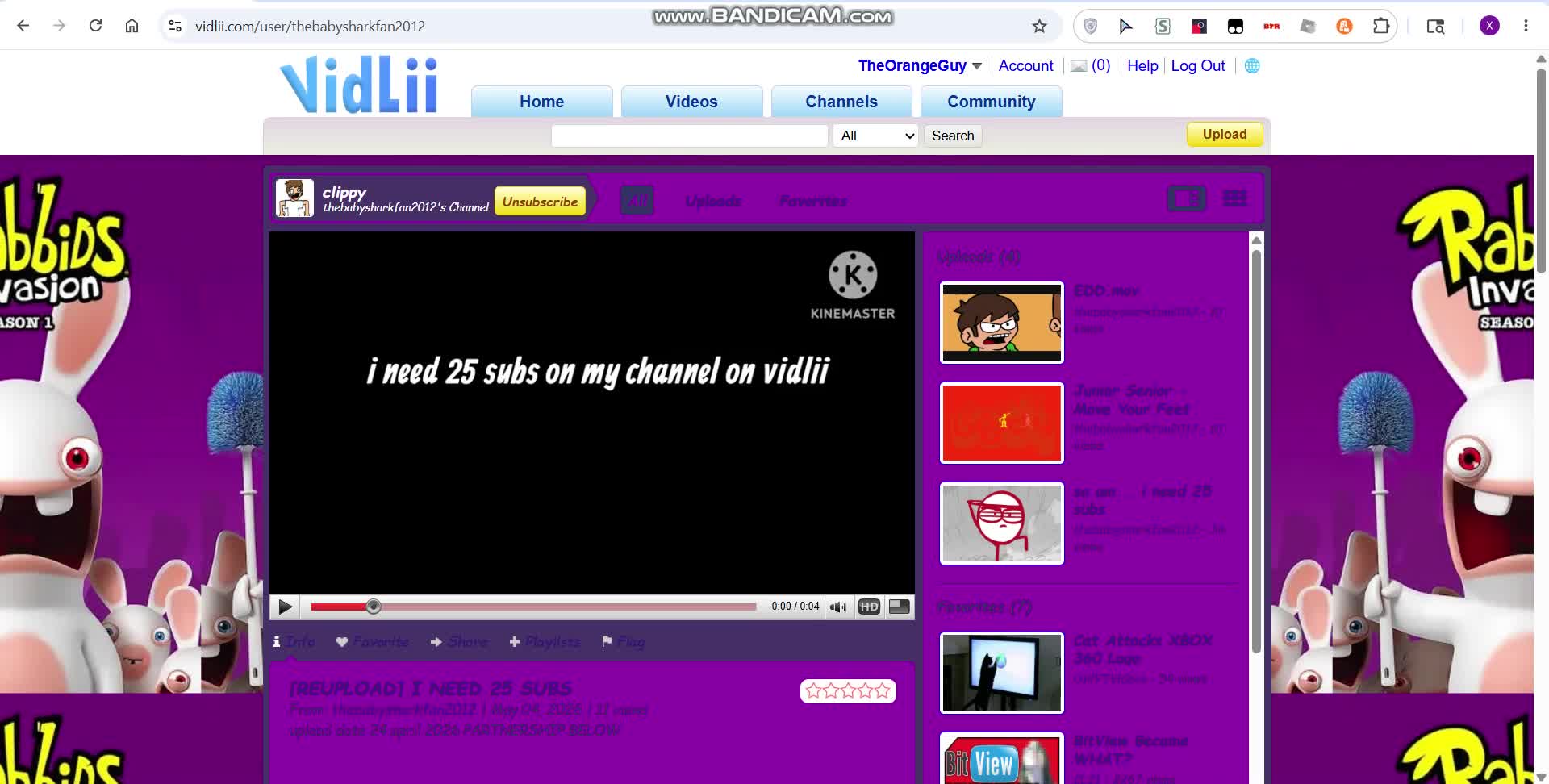Open the browser three-dot menu

(x=1526, y=26)
